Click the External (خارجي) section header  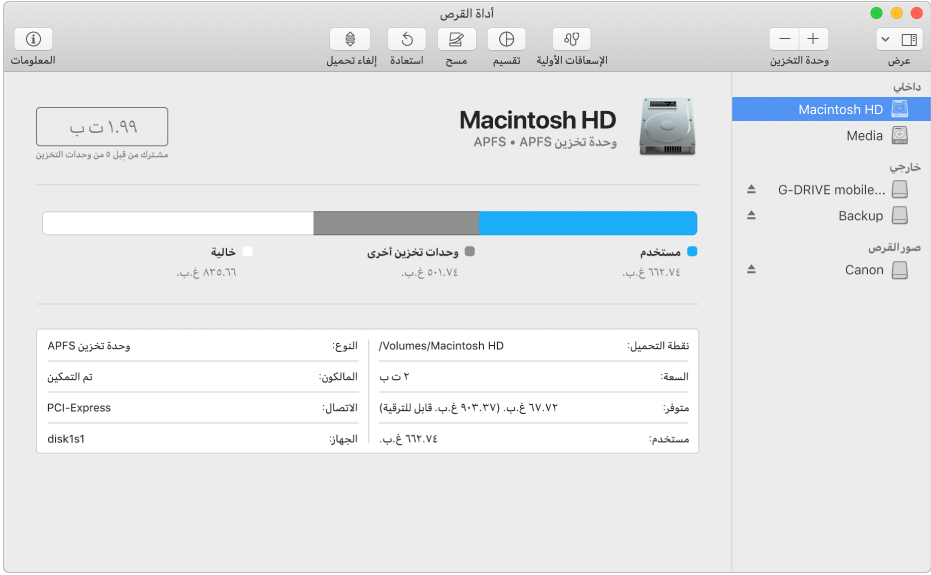(905, 167)
